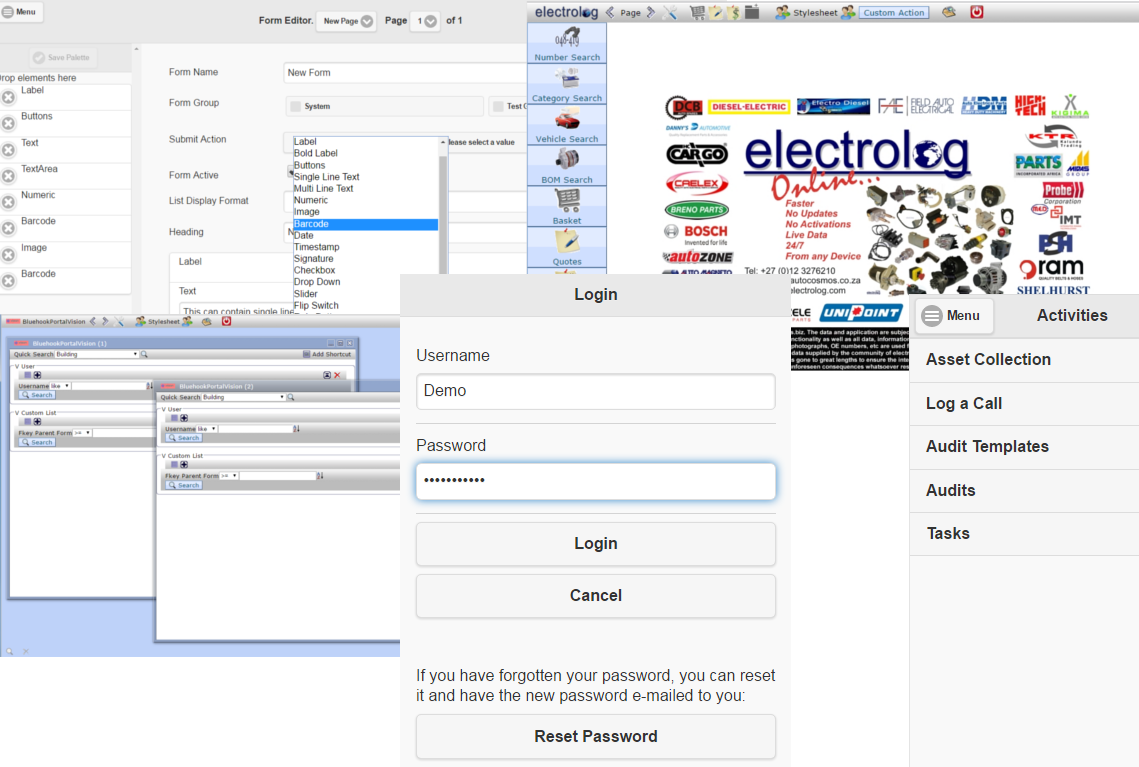Open Quotes in Electrolog sidebar

coord(567,248)
